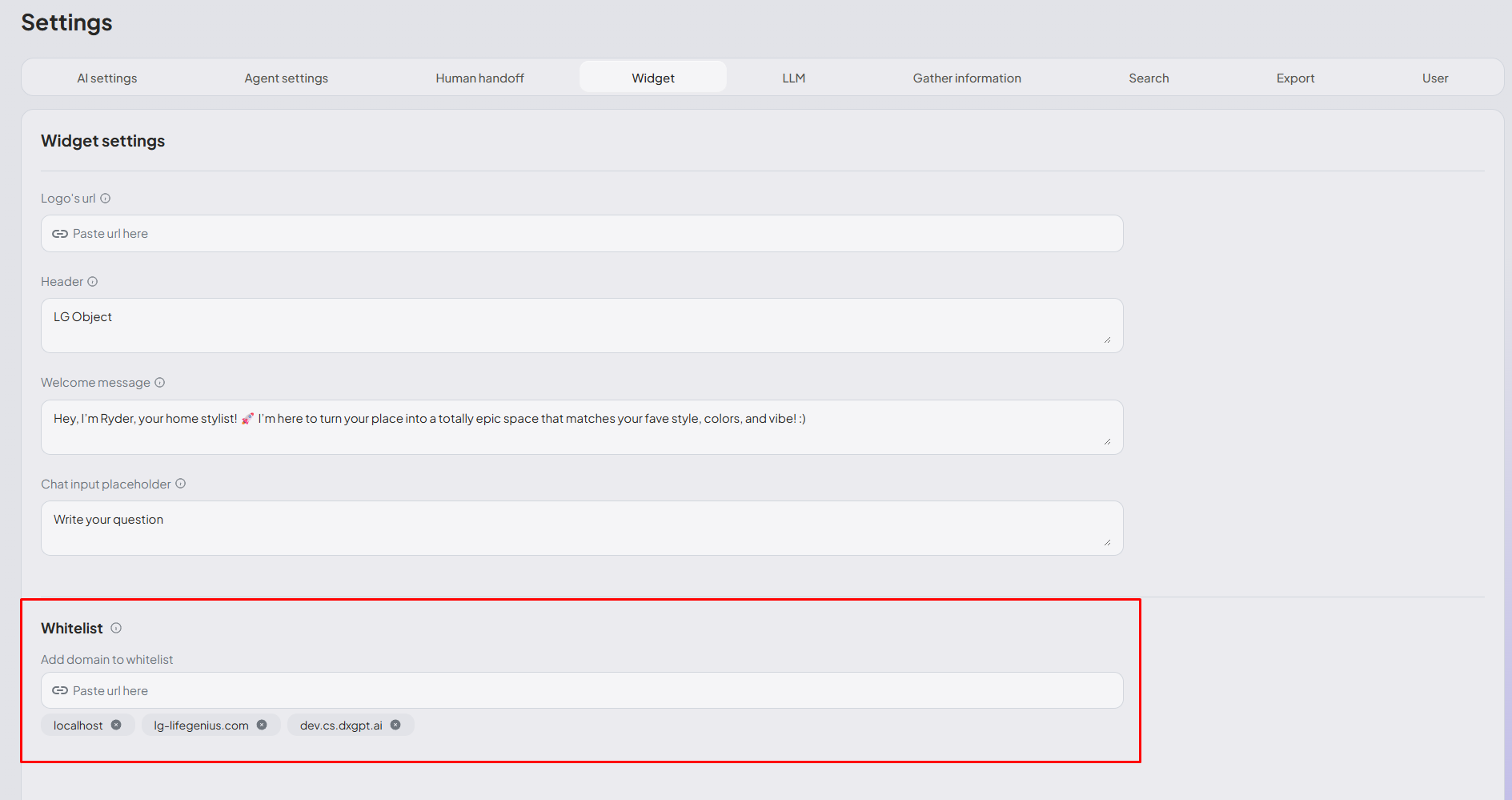Open the Human handoff tab
The image size is (1512, 800).
pyautogui.click(x=479, y=78)
